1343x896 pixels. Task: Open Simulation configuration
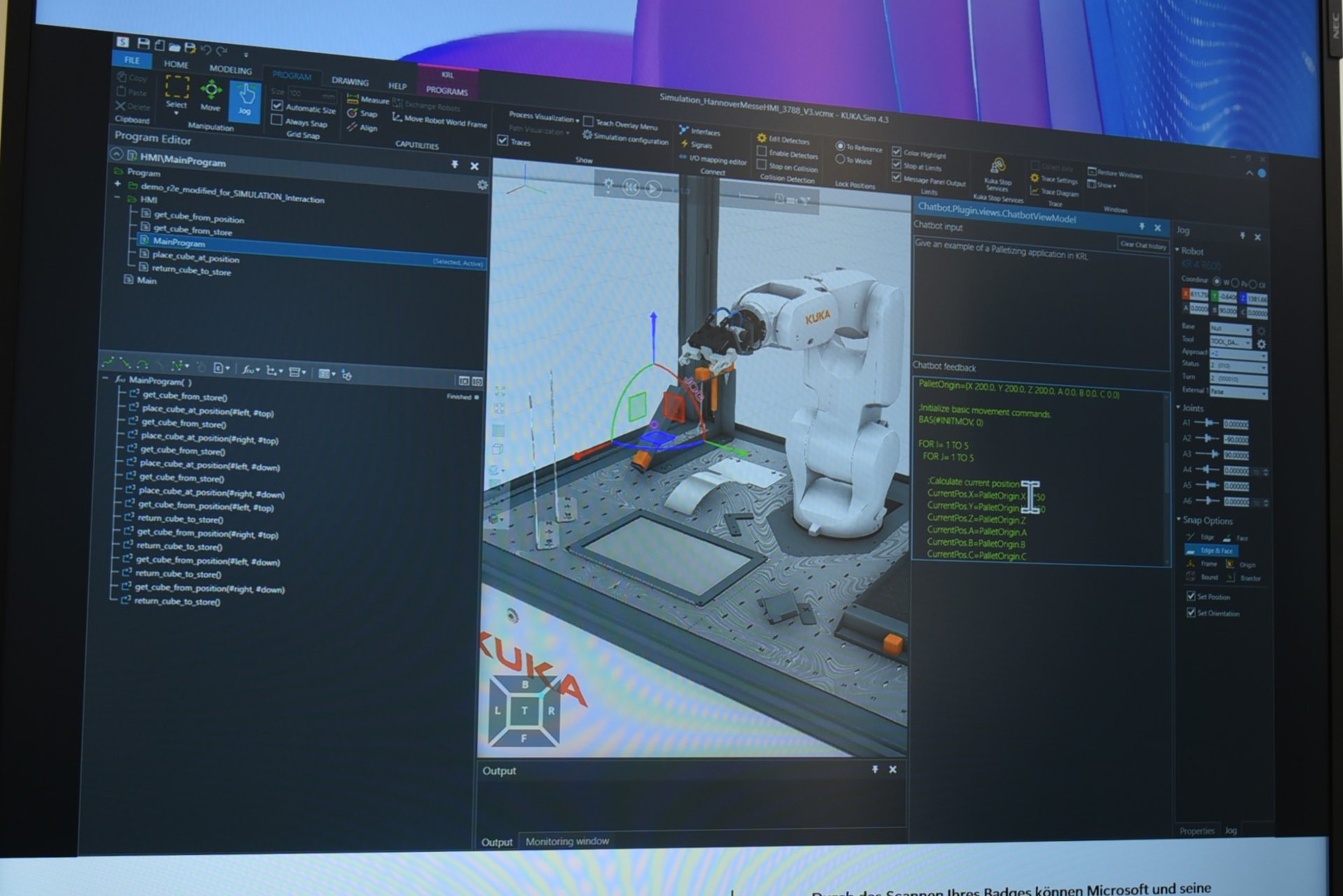tap(625, 138)
